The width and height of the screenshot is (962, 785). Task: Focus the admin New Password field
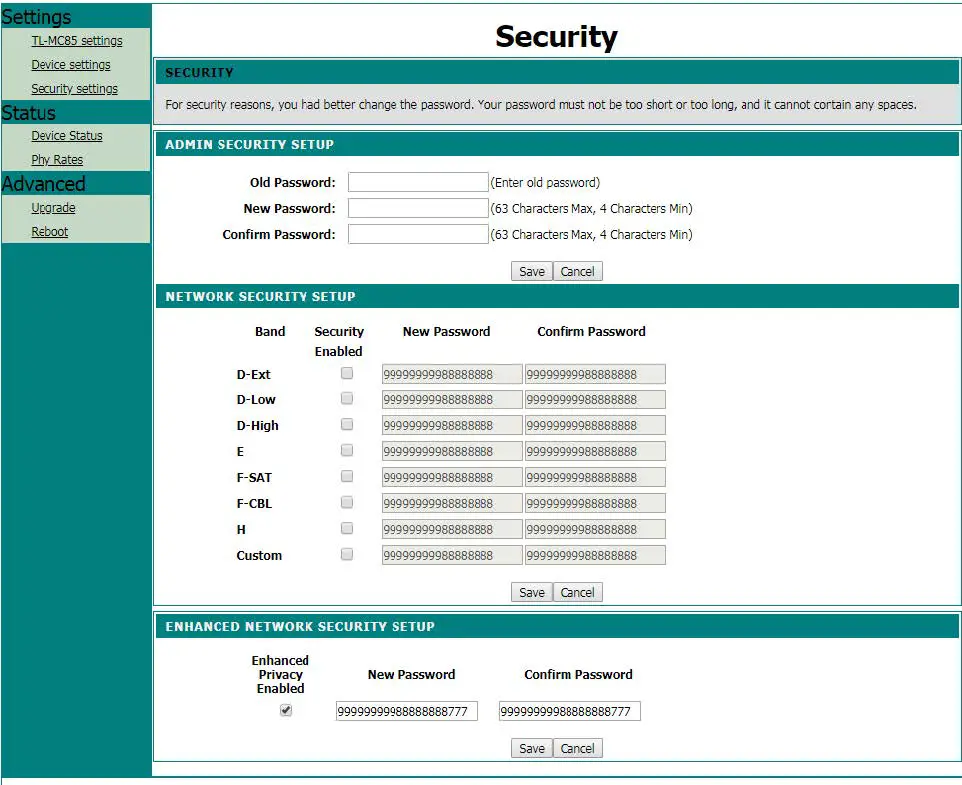pyautogui.click(x=418, y=208)
